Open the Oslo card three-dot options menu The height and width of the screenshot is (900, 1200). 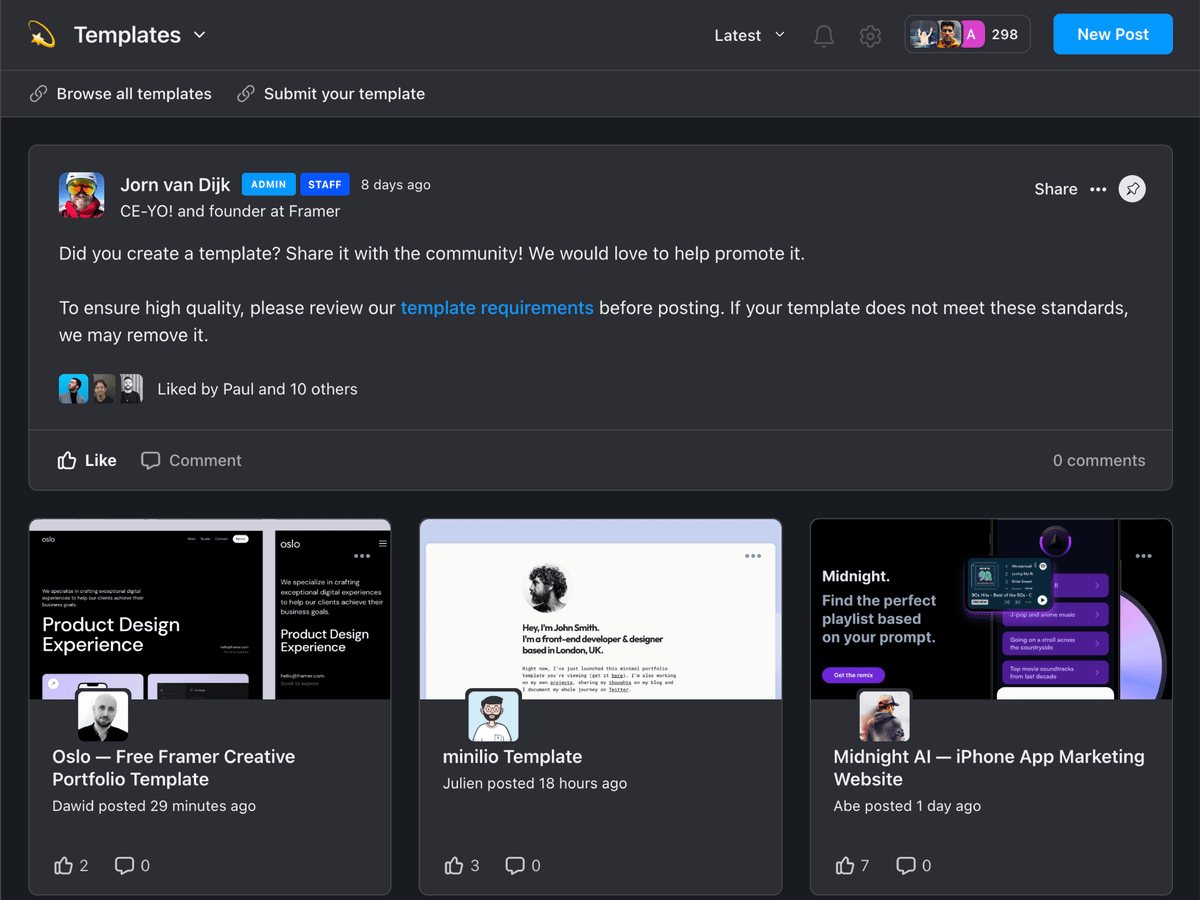362,557
